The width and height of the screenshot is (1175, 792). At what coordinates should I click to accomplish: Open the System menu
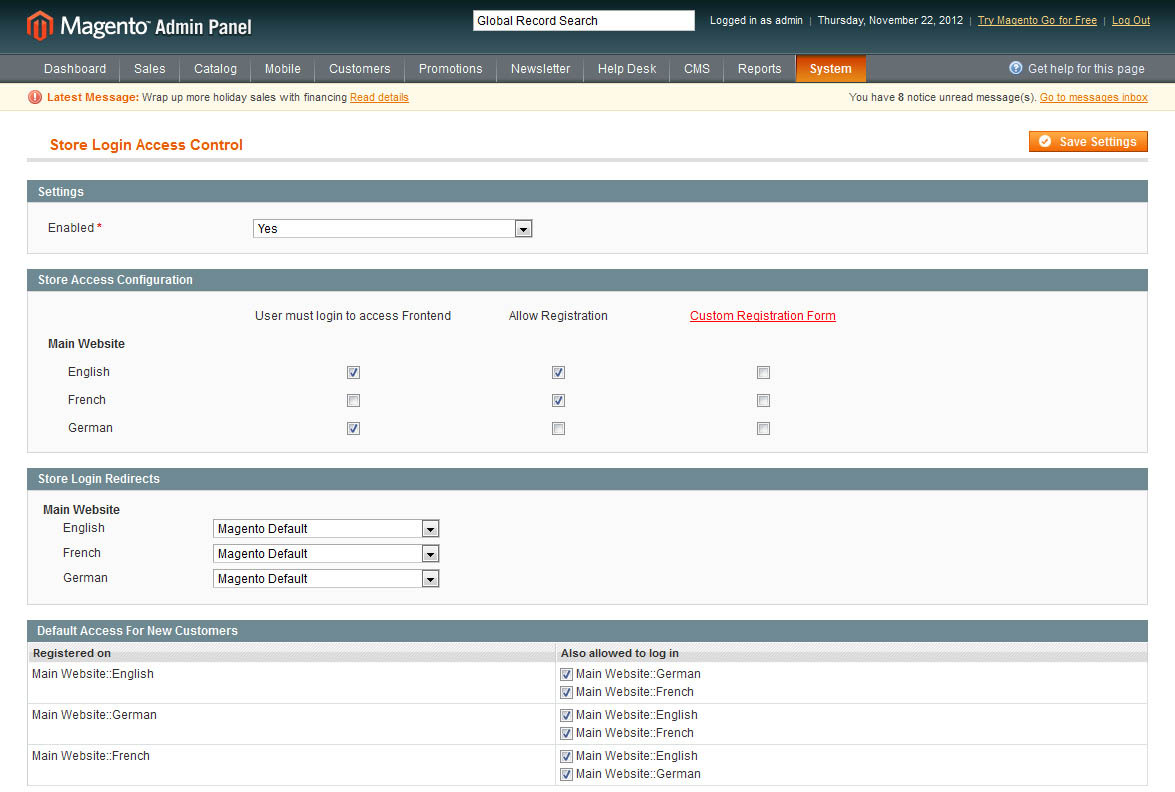tap(830, 69)
